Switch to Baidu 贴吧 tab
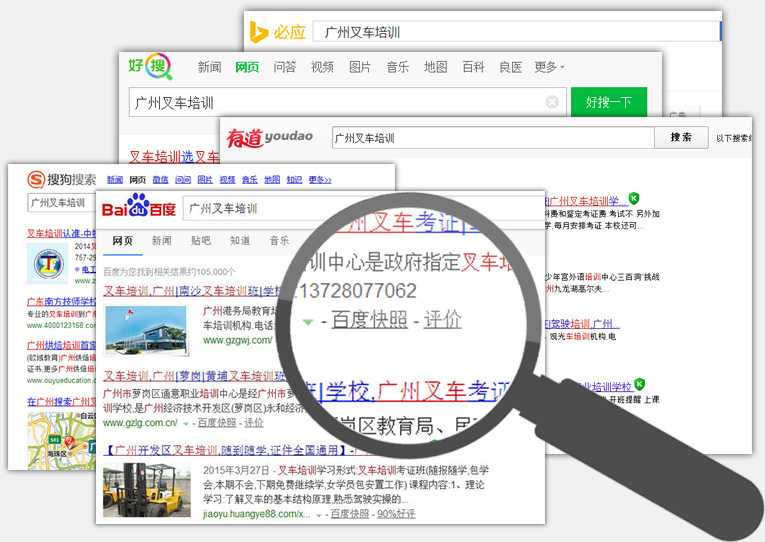 coord(201,241)
